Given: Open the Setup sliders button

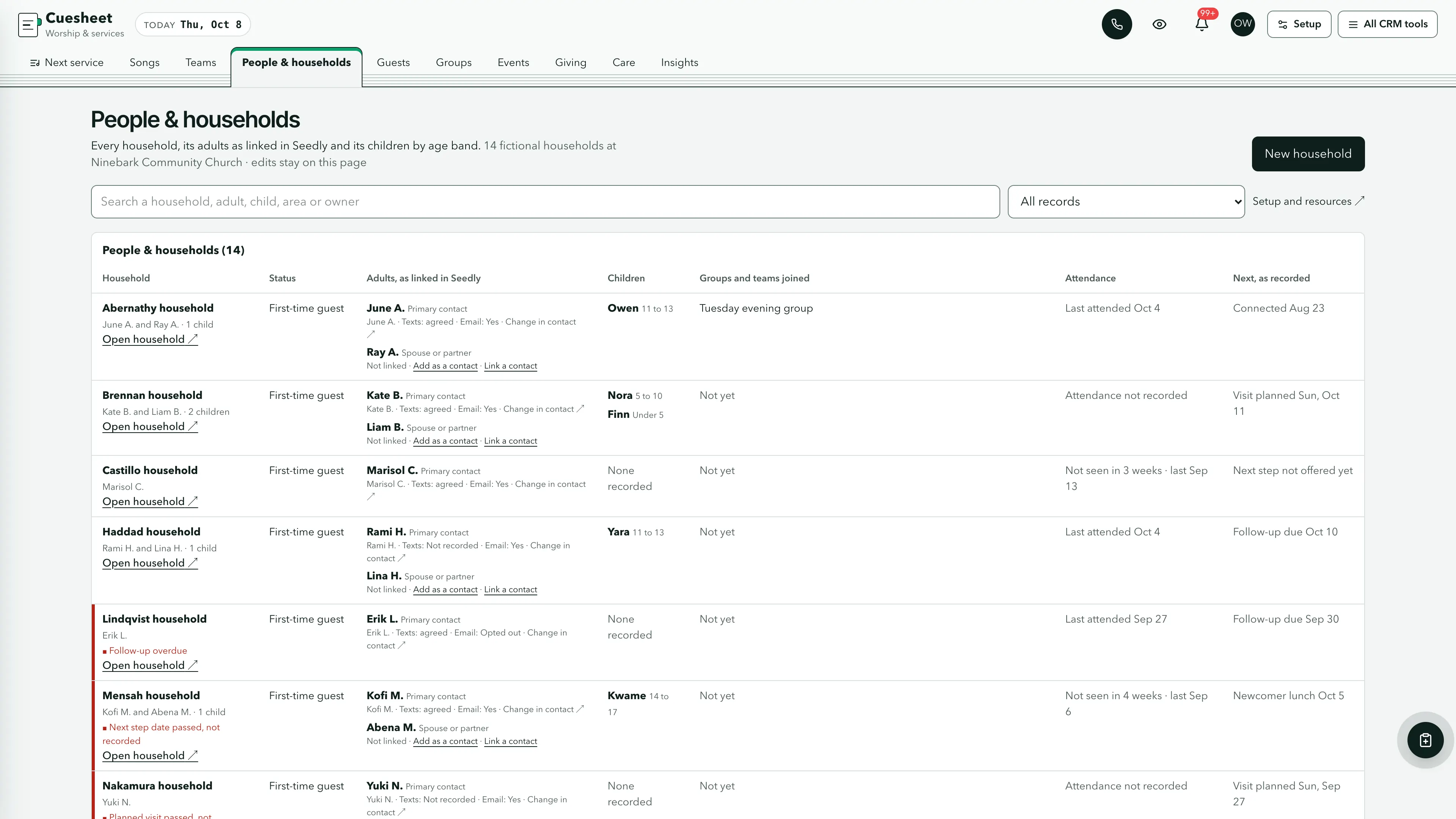Looking at the screenshot, I should tap(1299, 24).
